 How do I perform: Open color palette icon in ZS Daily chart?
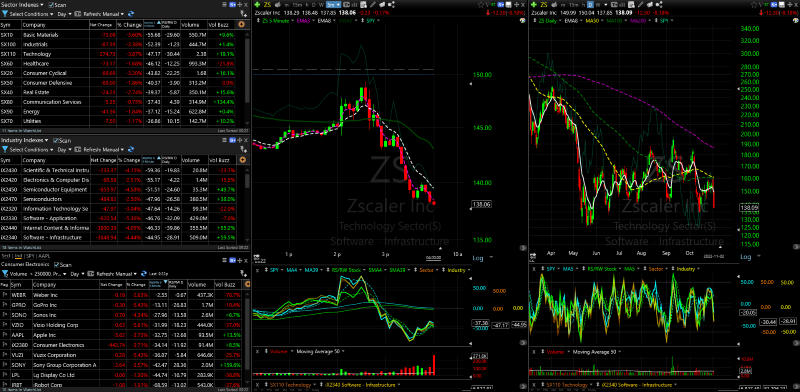click(x=796, y=20)
